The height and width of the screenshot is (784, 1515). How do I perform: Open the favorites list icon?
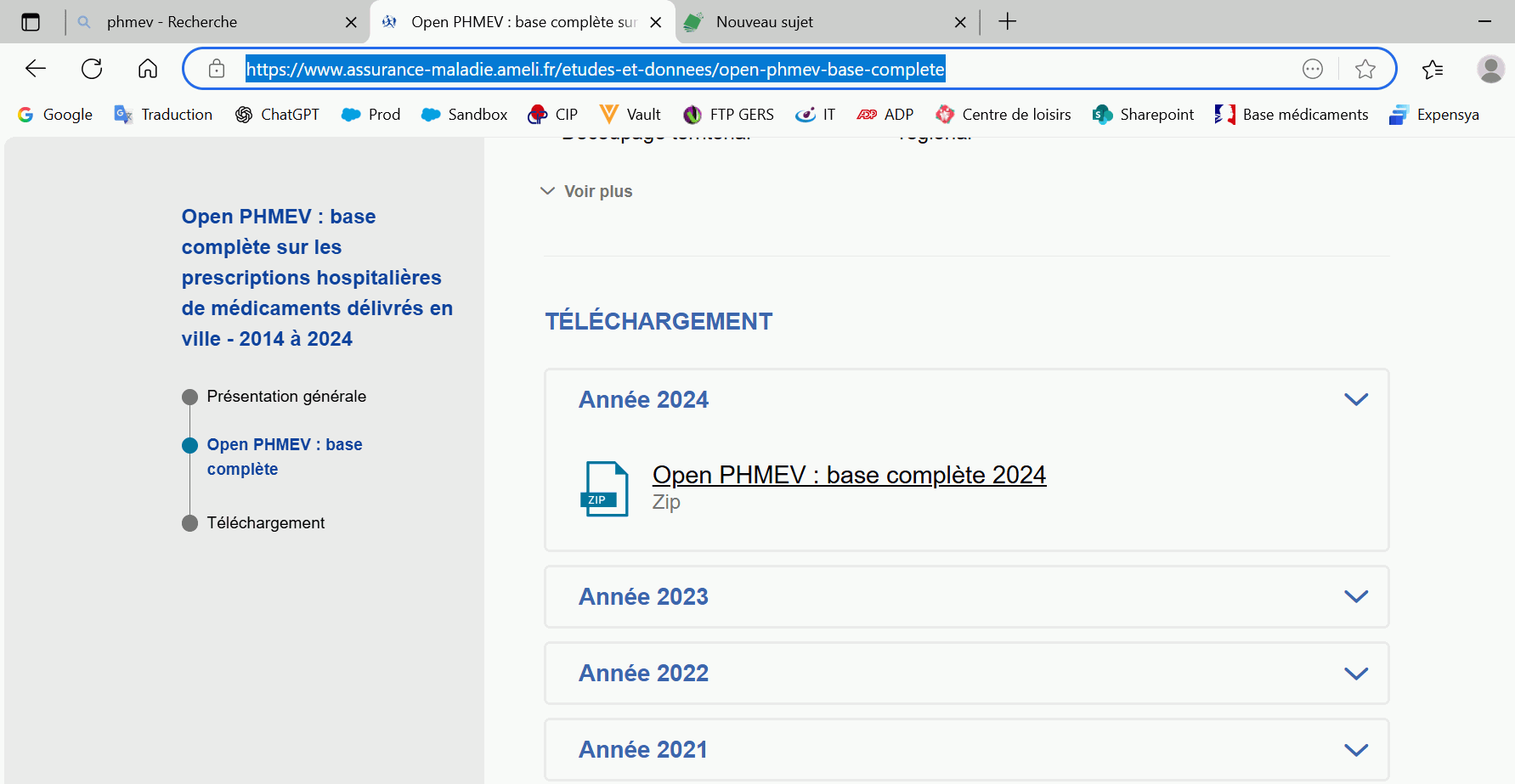(x=1433, y=69)
